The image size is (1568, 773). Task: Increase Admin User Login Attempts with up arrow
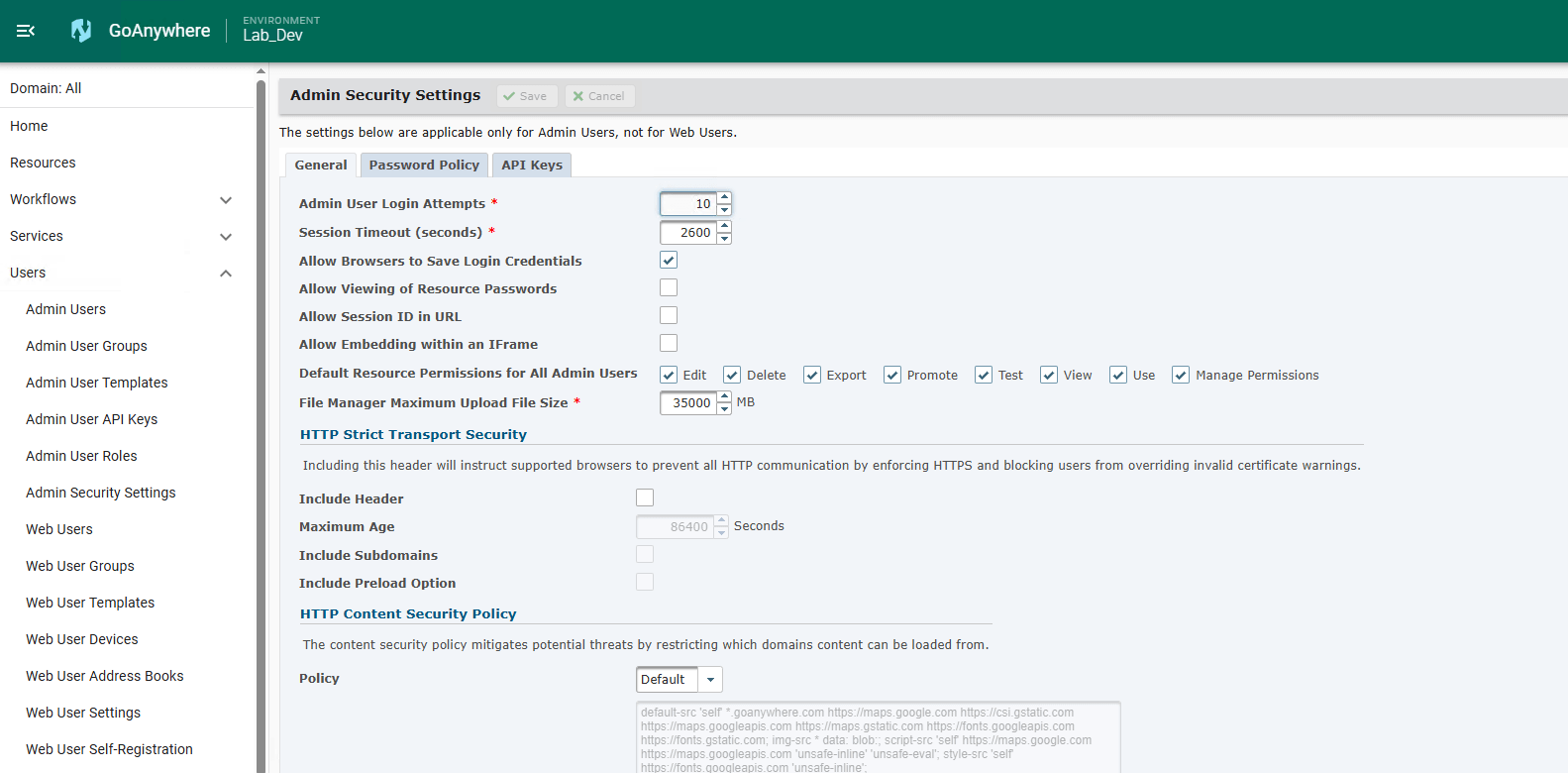click(x=725, y=198)
